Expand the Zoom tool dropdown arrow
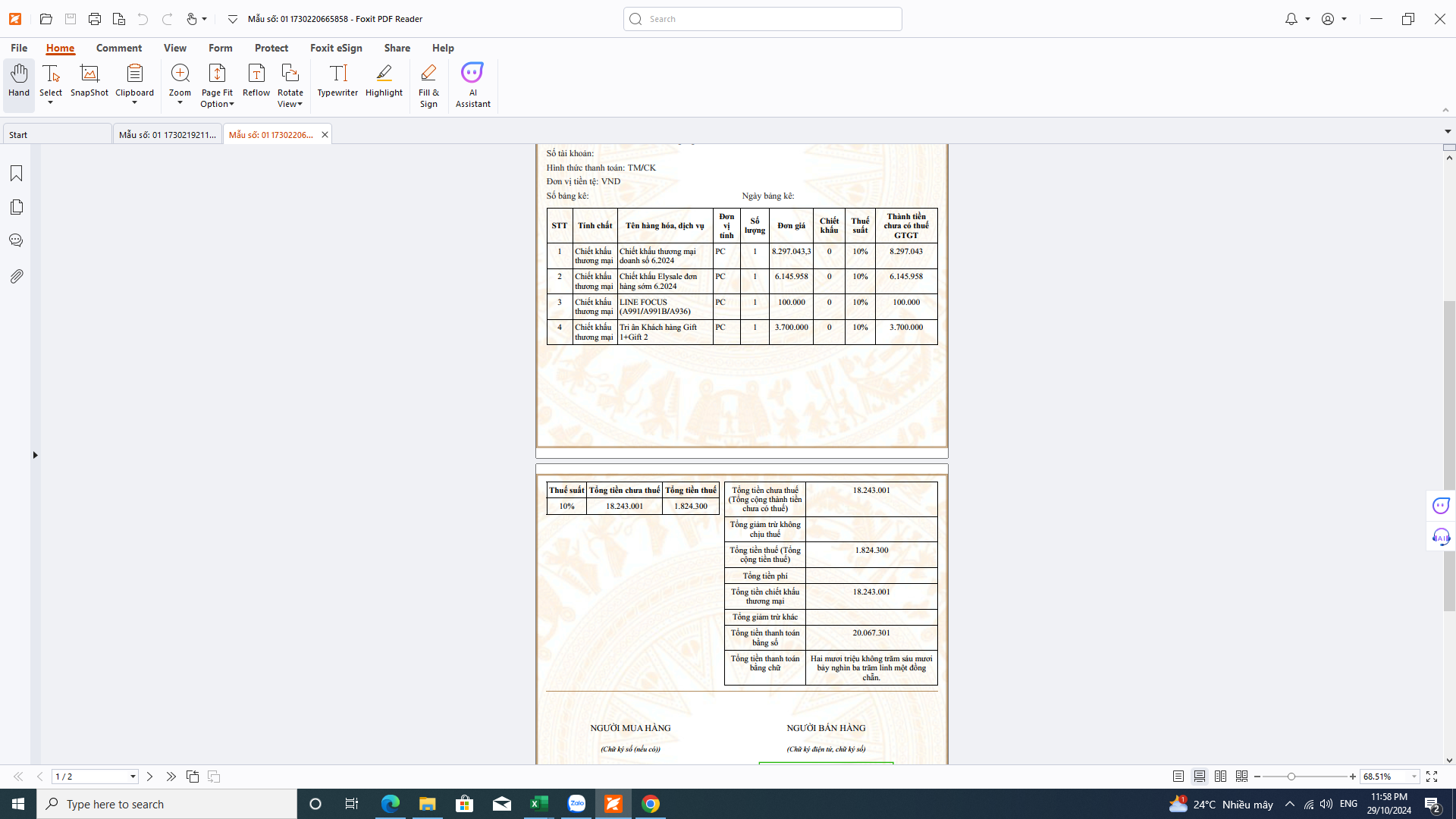 [x=180, y=102]
